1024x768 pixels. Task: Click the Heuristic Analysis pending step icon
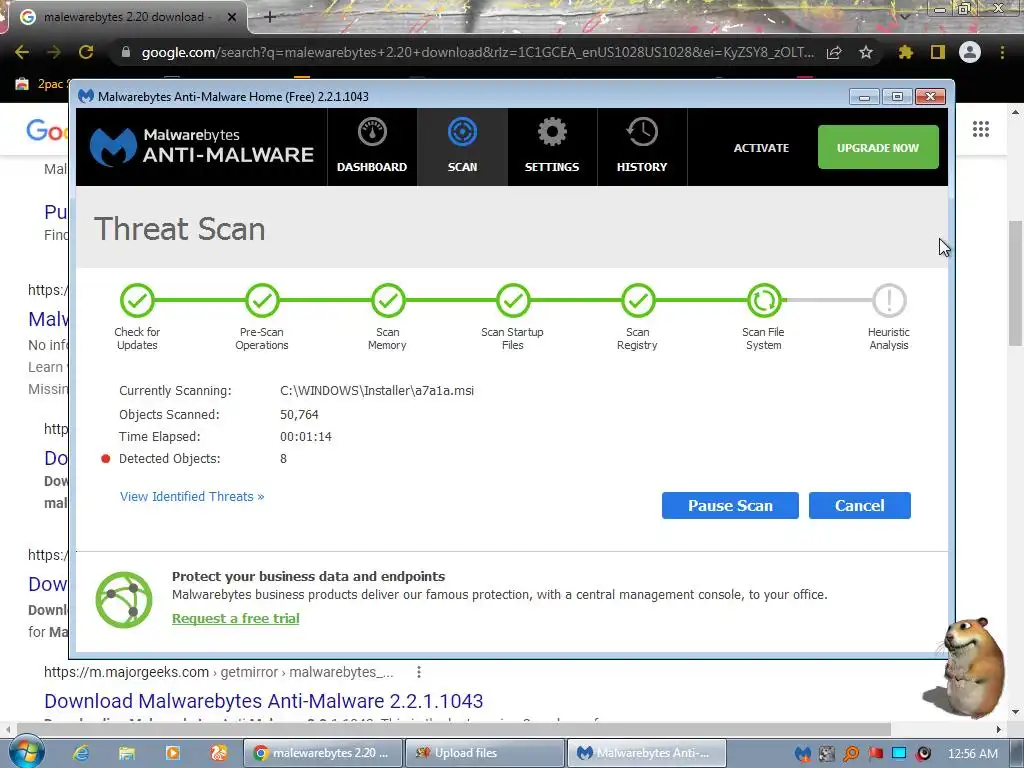pyautogui.click(x=889, y=300)
